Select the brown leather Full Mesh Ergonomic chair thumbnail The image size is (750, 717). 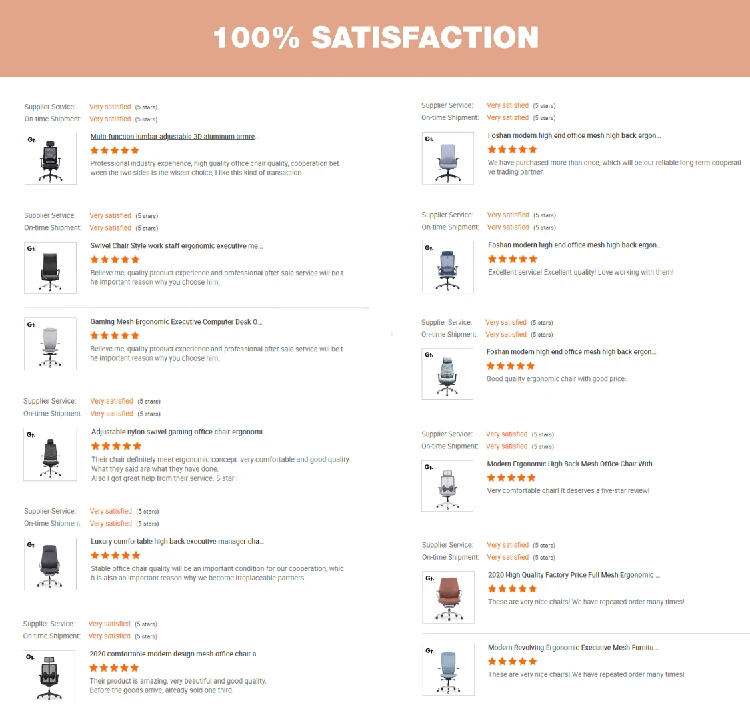(446, 598)
